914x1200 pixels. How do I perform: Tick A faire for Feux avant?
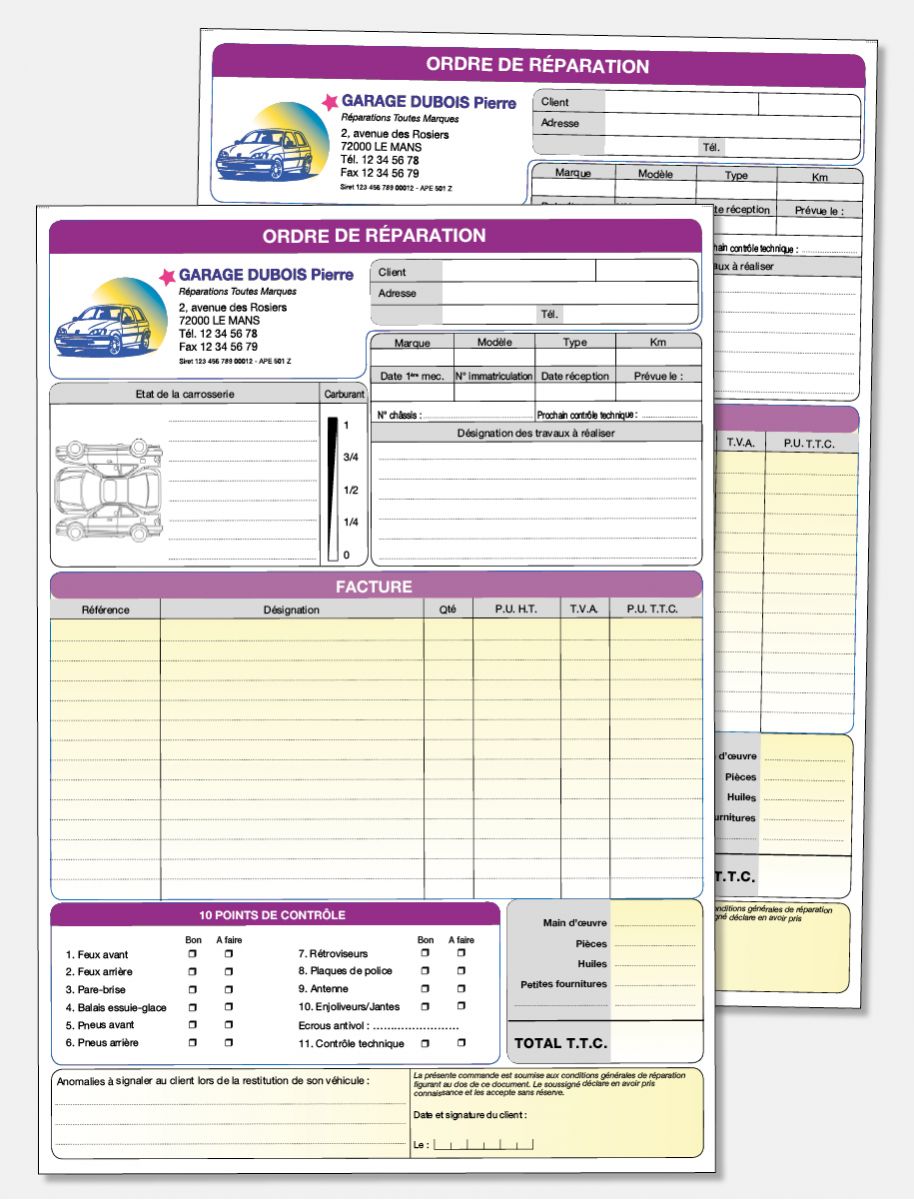pos(228,955)
